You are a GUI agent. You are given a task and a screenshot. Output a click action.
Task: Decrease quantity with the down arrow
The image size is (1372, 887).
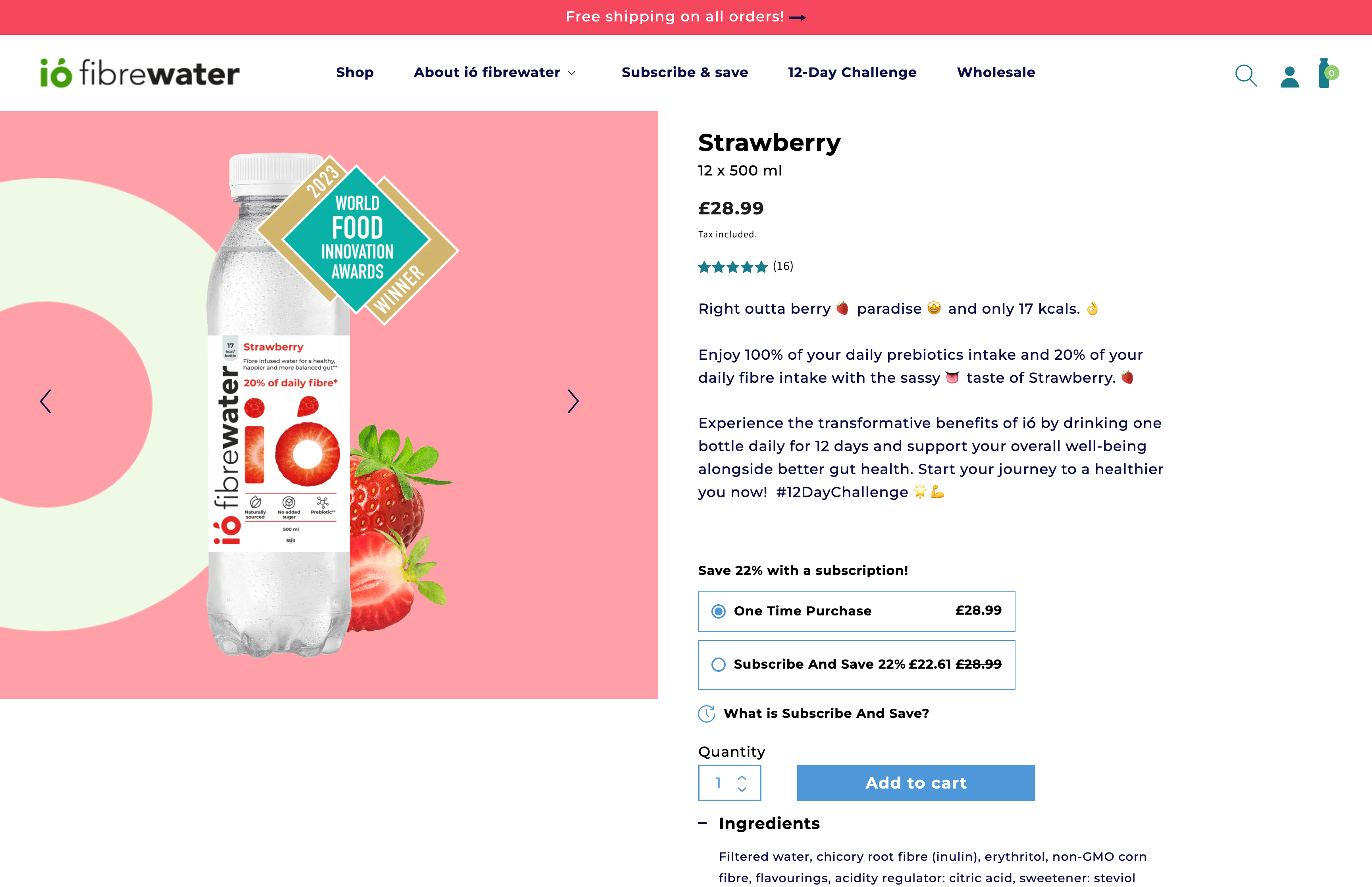point(742,790)
